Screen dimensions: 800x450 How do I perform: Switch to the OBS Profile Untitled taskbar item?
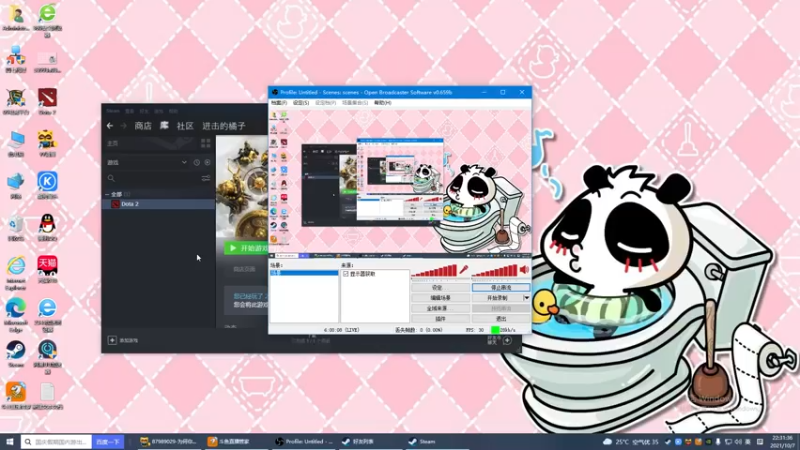click(x=304, y=441)
